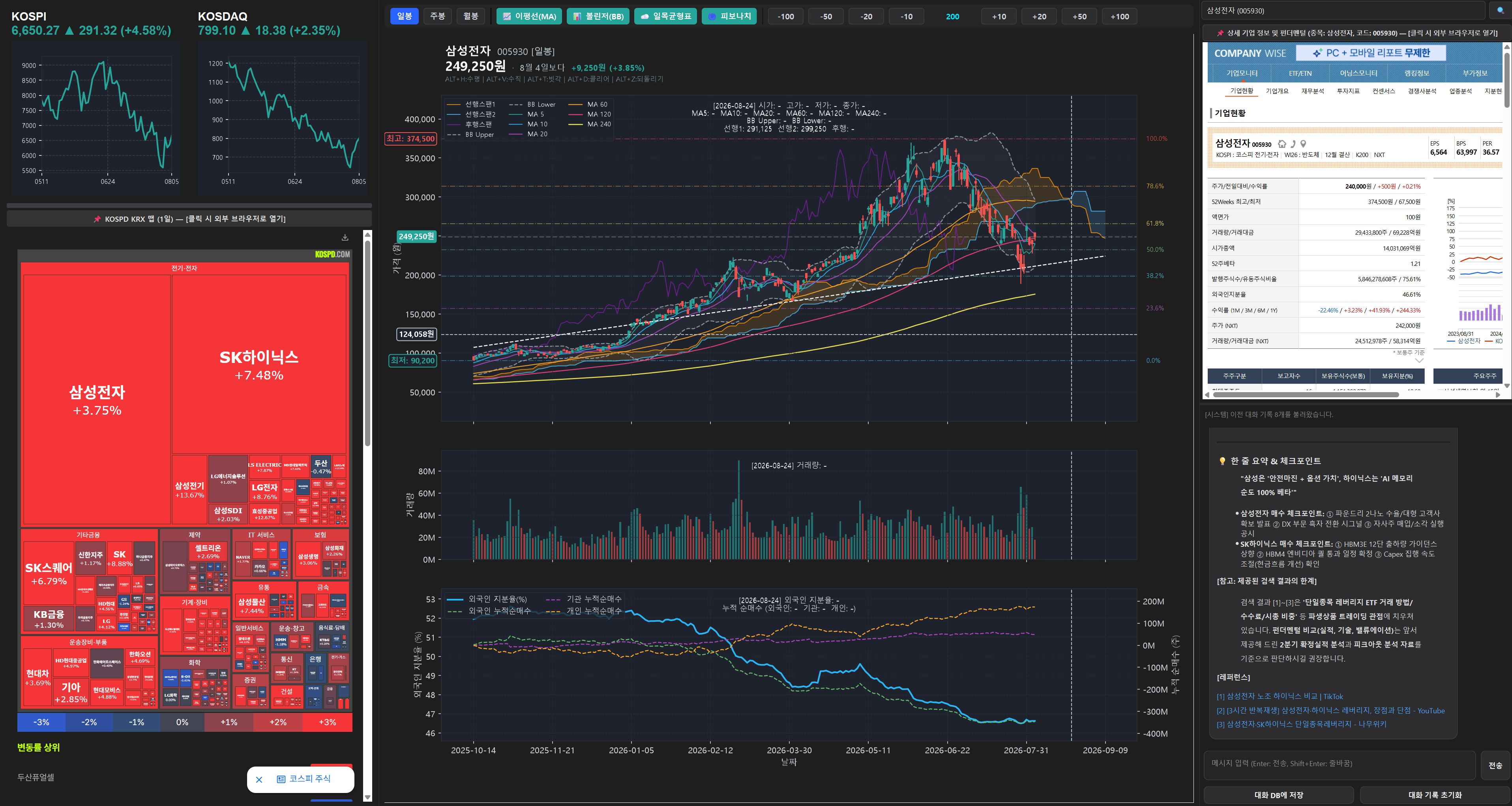Open 어닝스모니터 tab
The image size is (1512, 806).
click(x=1358, y=73)
